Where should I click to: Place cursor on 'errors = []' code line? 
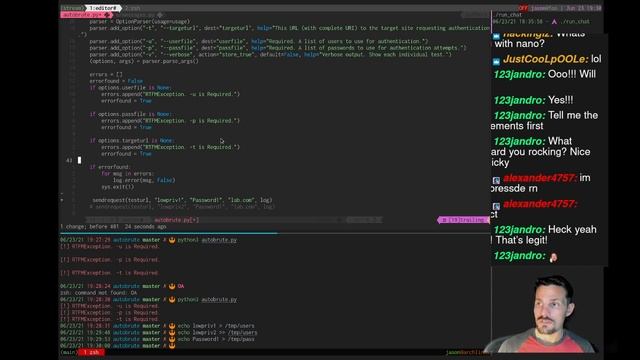[106, 74]
